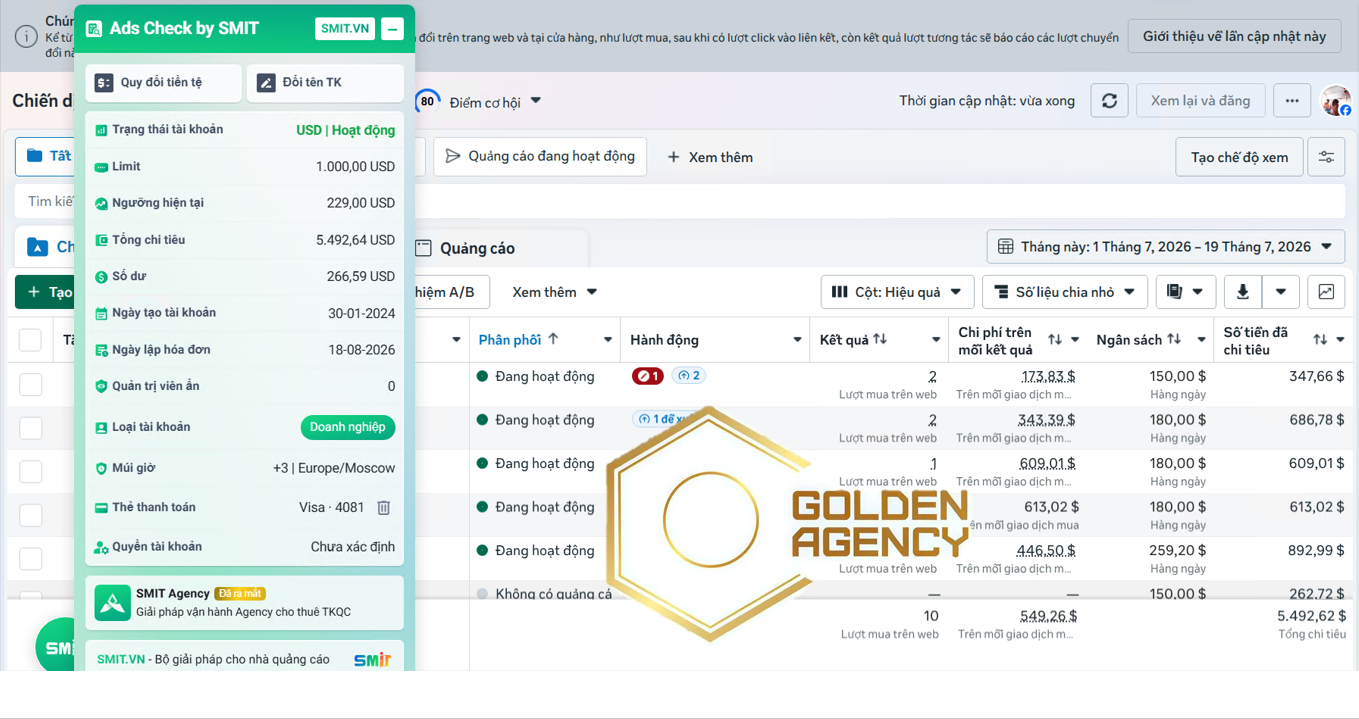Click the download export icon
The height and width of the screenshot is (719, 1359).
(1243, 292)
